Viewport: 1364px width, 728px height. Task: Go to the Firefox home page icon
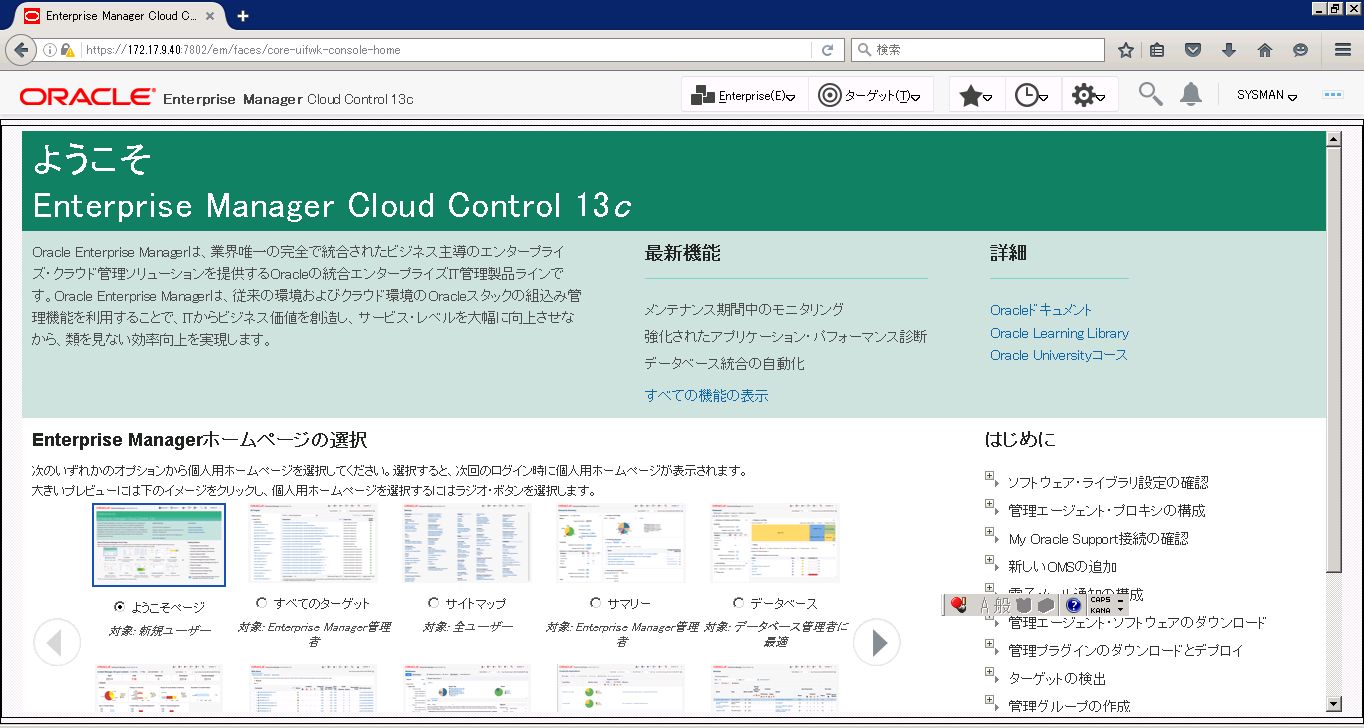pyautogui.click(x=1265, y=50)
